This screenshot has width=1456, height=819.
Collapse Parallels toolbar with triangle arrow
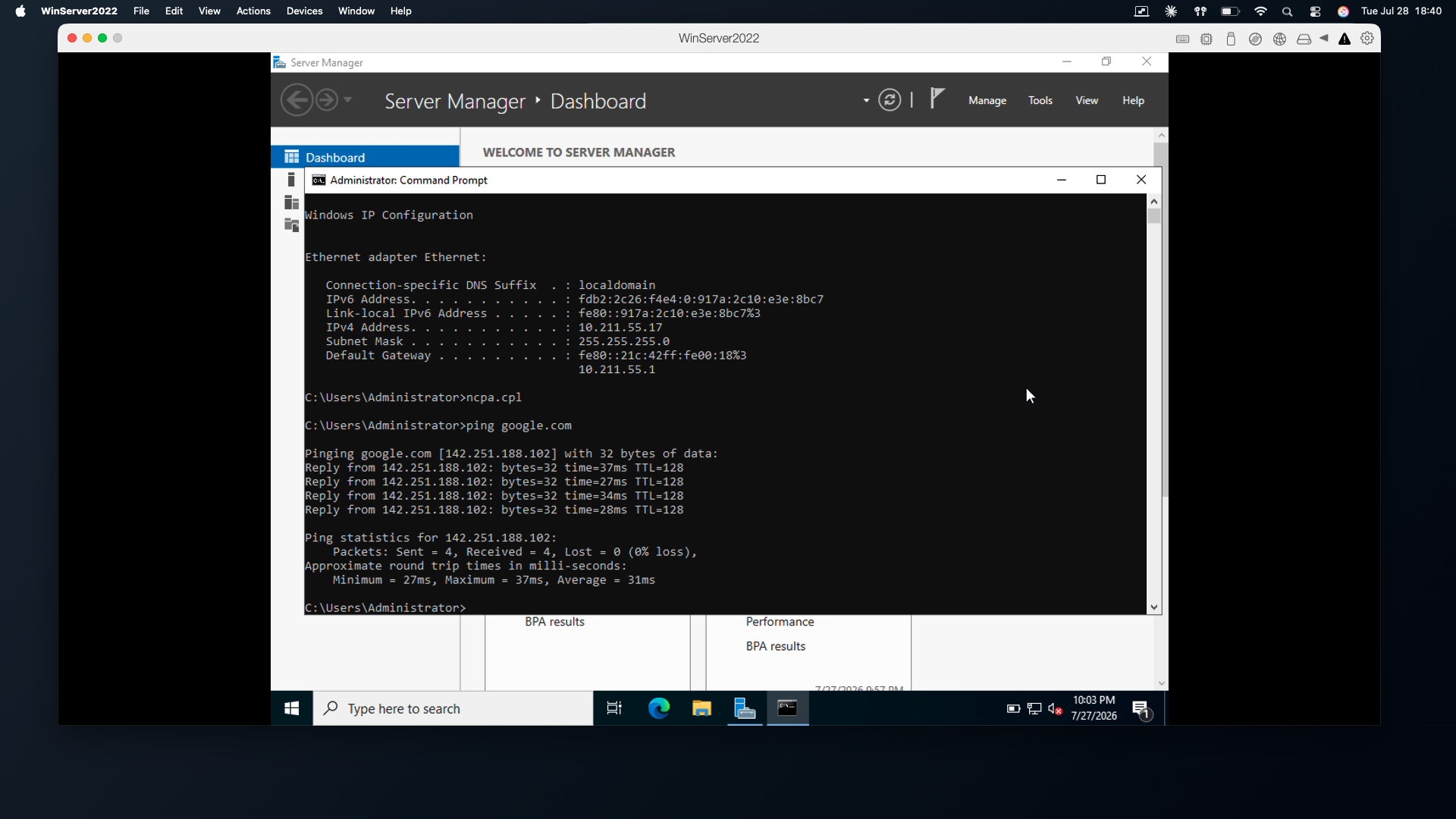(x=1324, y=38)
